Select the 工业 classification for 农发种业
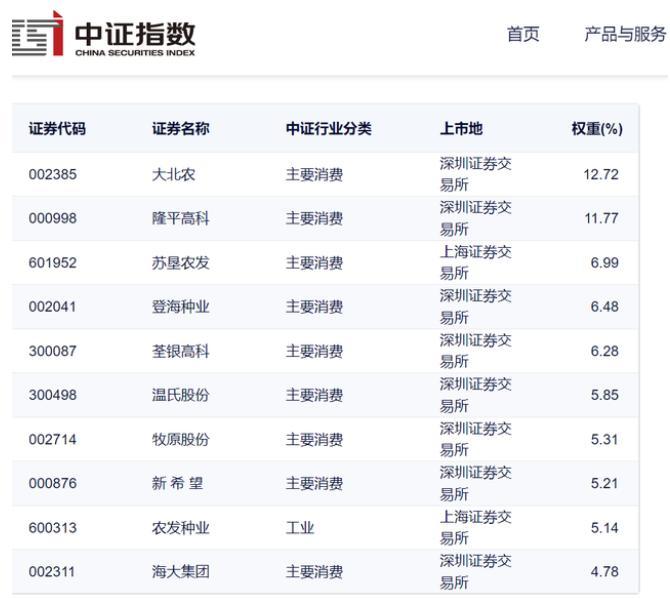 (x=300, y=527)
